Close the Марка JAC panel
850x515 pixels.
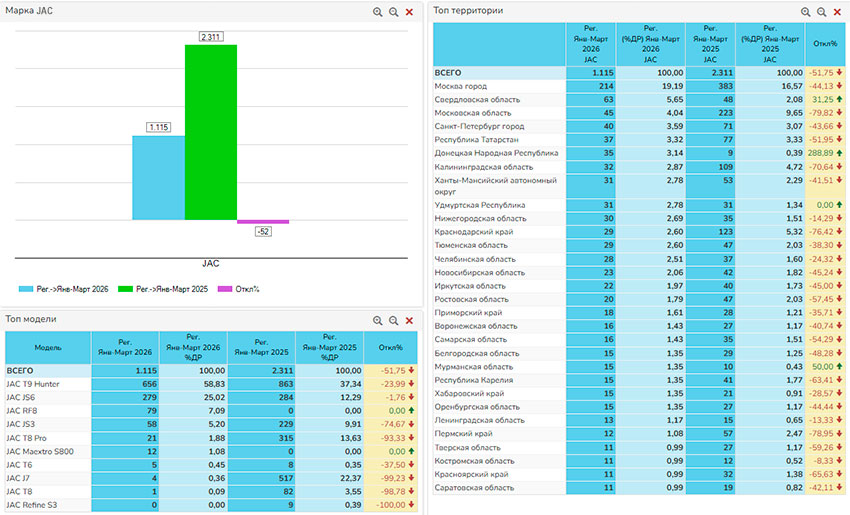pyautogui.click(x=409, y=12)
